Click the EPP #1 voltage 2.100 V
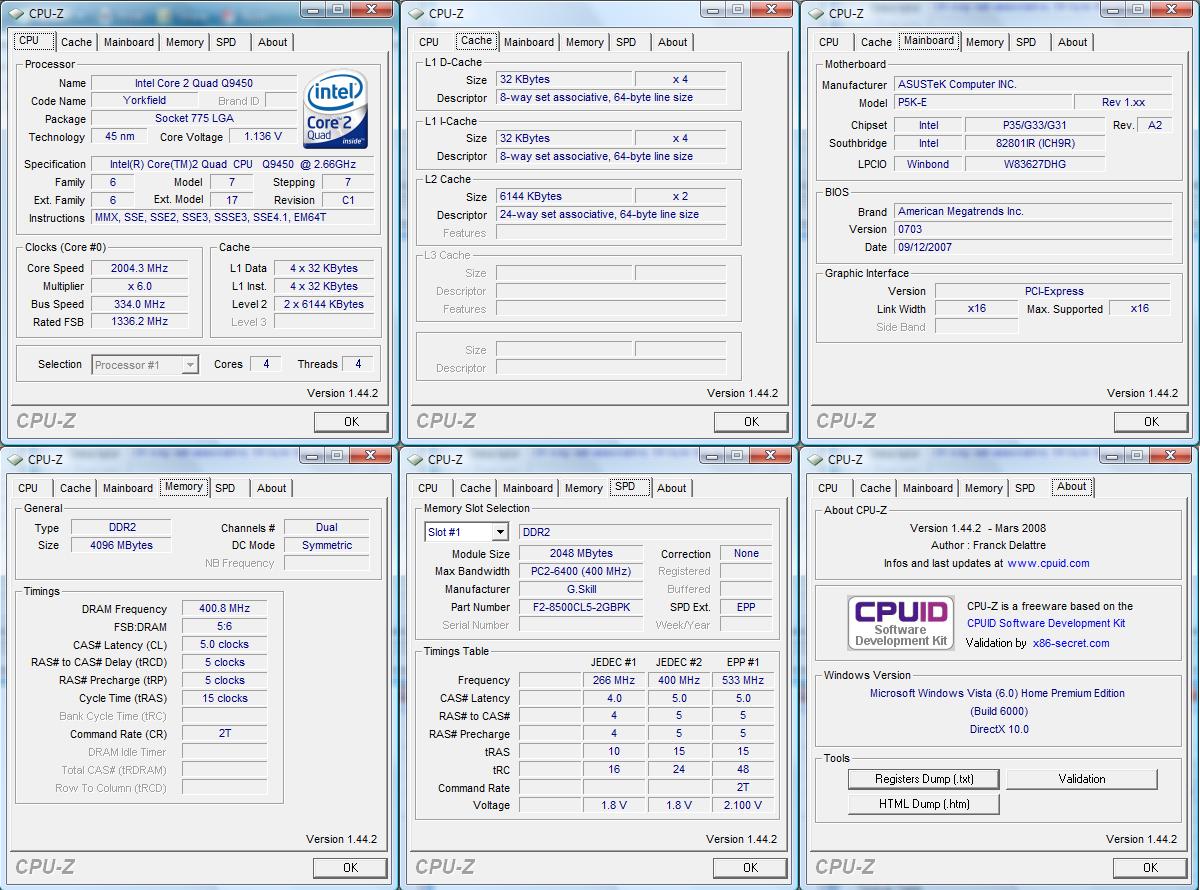 pyautogui.click(x=743, y=805)
